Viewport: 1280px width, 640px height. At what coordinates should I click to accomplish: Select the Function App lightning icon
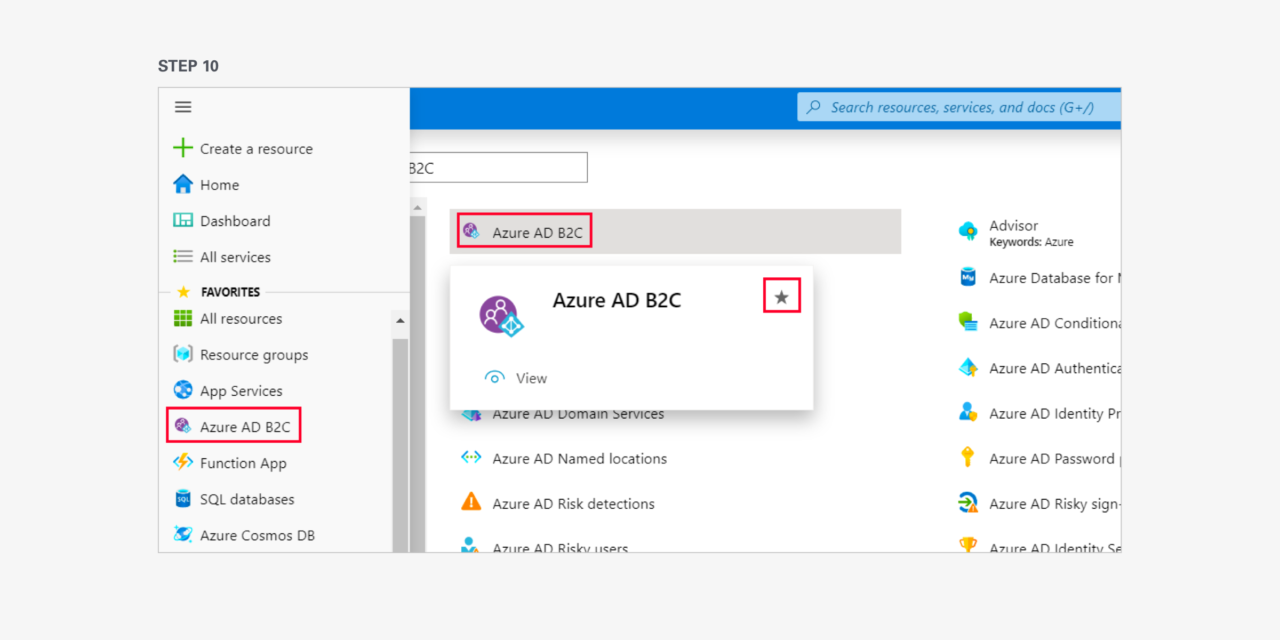click(x=183, y=462)
